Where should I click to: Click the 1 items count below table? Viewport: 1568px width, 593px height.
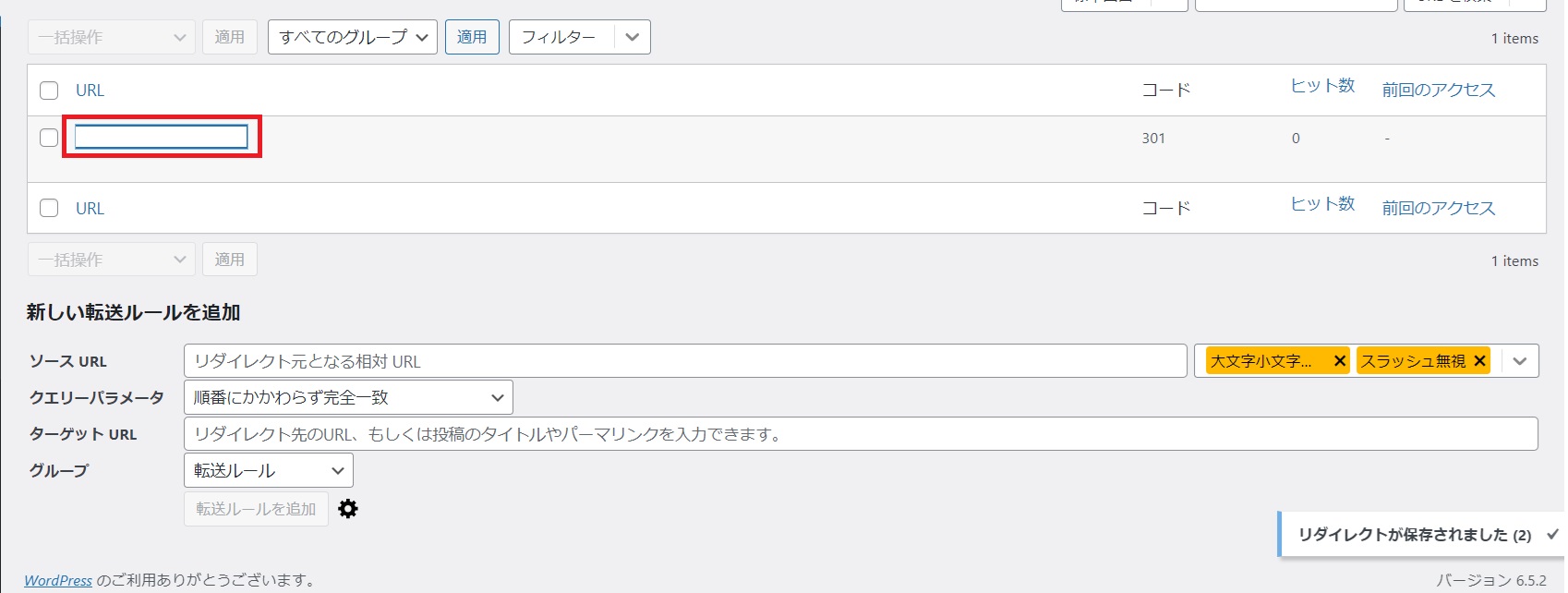[1514, 261]
